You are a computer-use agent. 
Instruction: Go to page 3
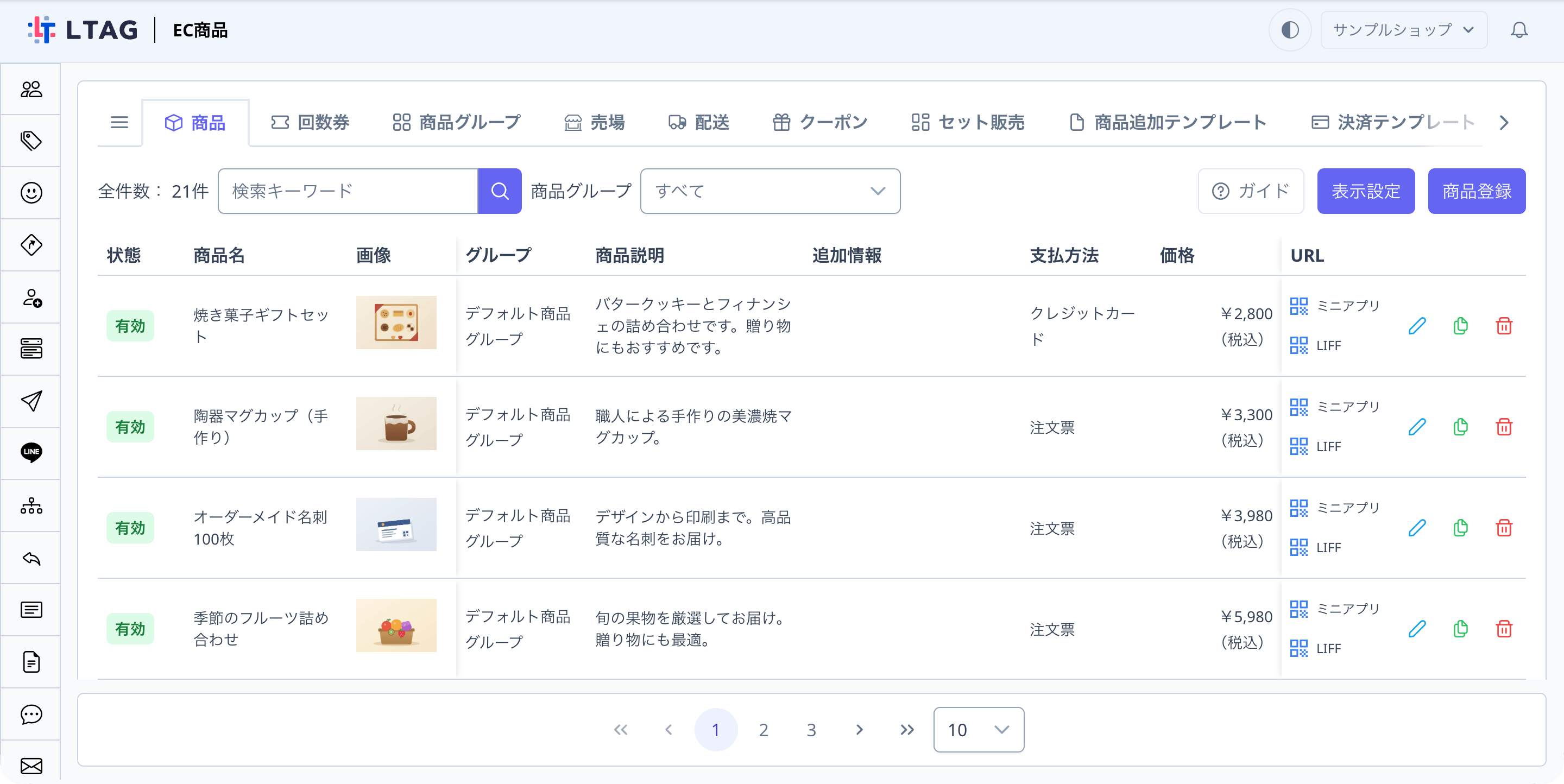[x=811, y=730]
